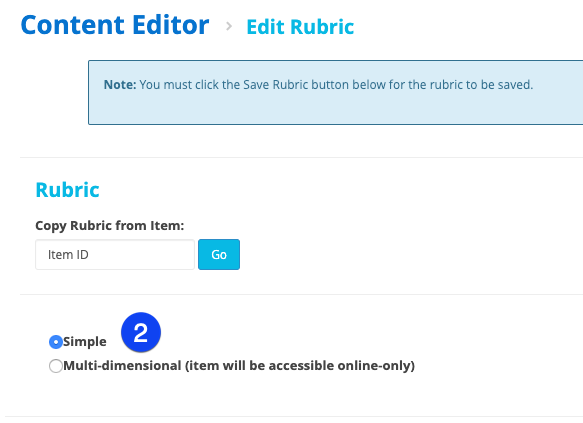Click the Multi-dimensional option label text
583x423 pixels.
click(239, 366)
